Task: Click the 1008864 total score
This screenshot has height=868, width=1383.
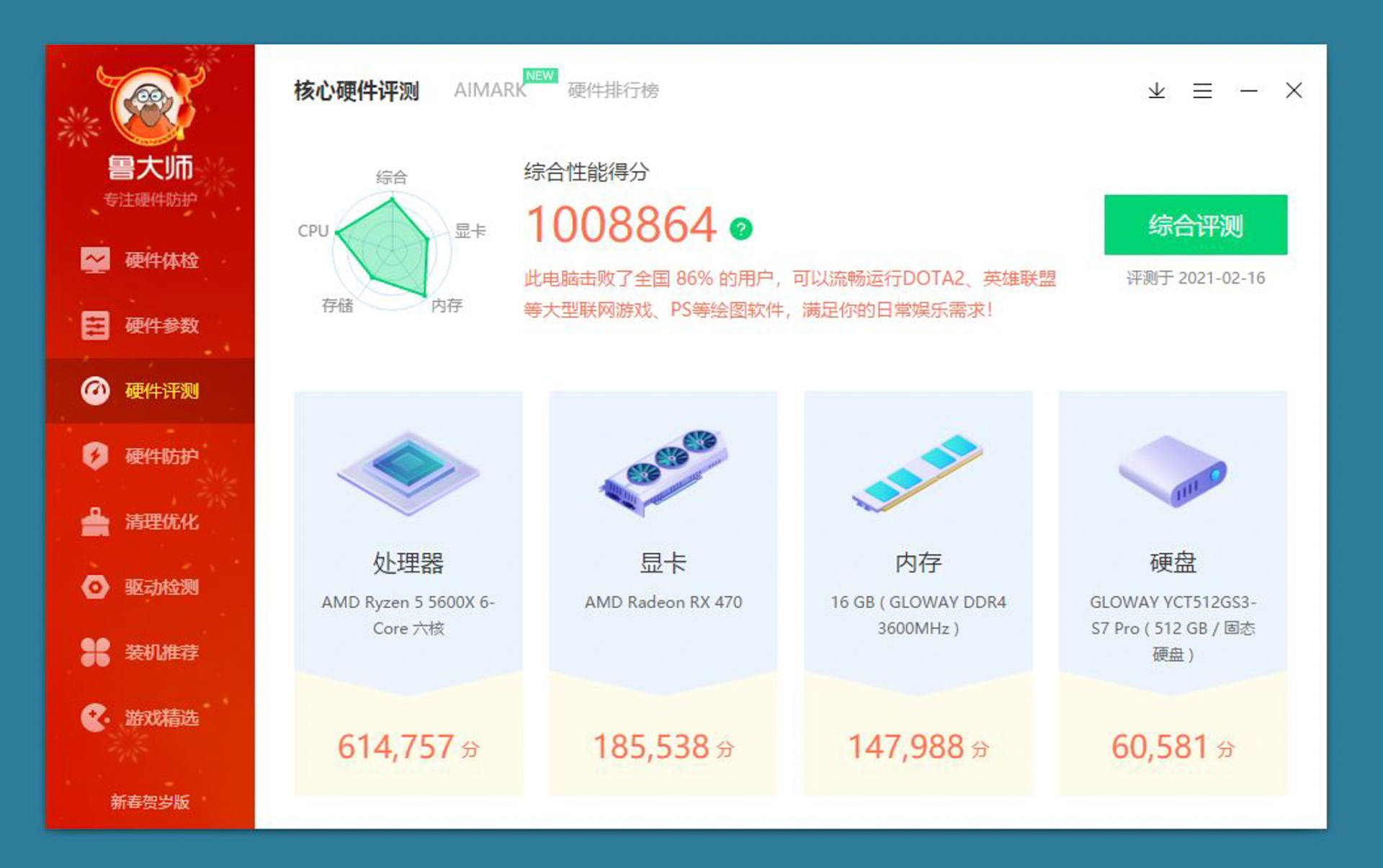Action: pyautogui.click(x=622, y=225)
